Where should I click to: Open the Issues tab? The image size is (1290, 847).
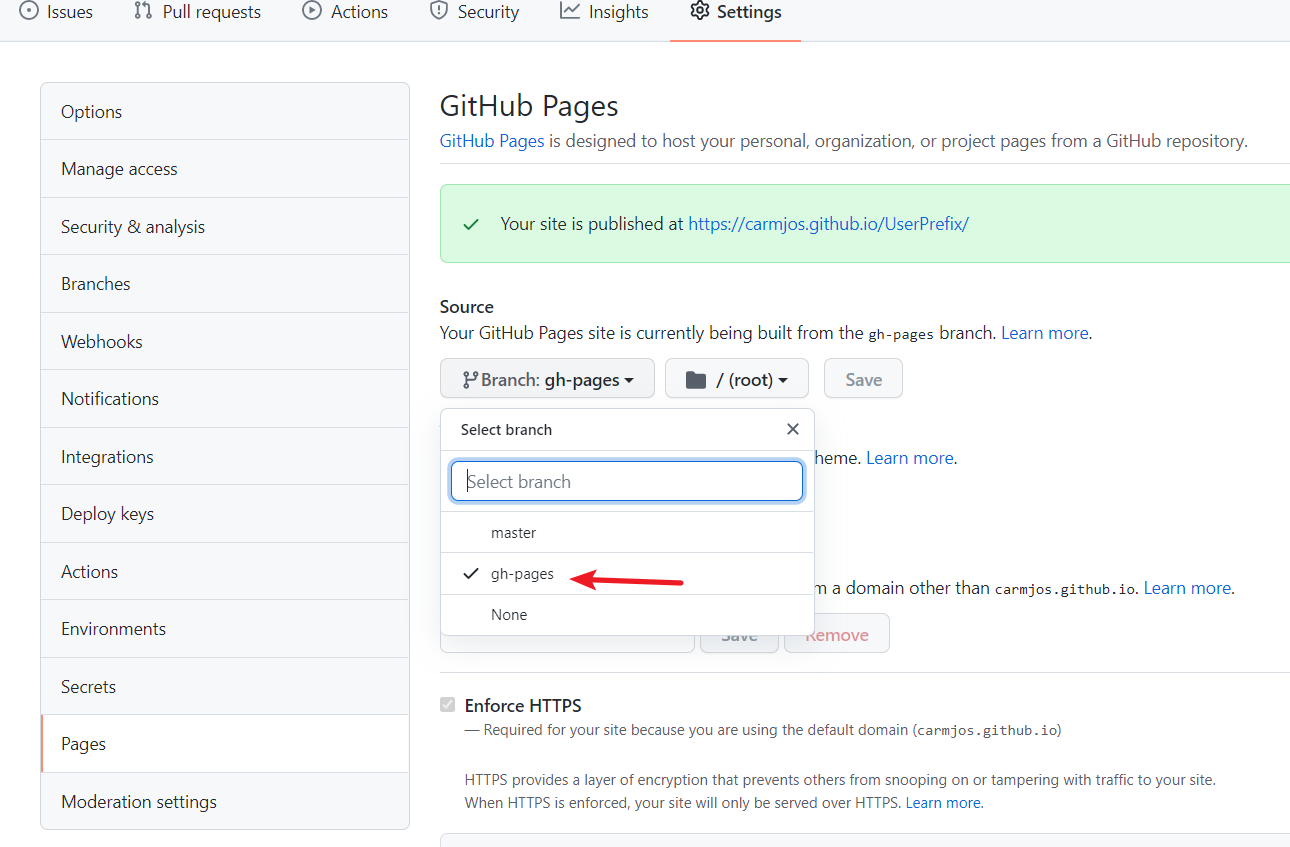point(57,12)
